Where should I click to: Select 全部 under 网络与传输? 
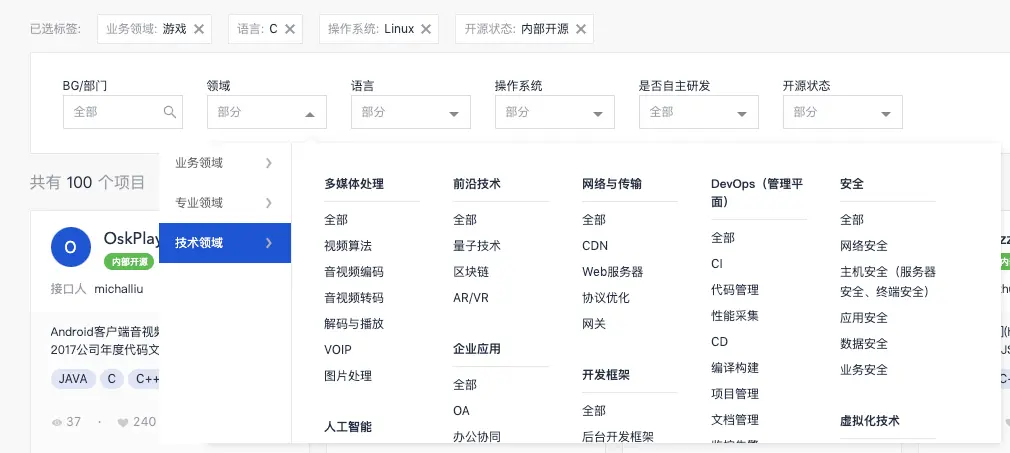click(x=594, y=220)
